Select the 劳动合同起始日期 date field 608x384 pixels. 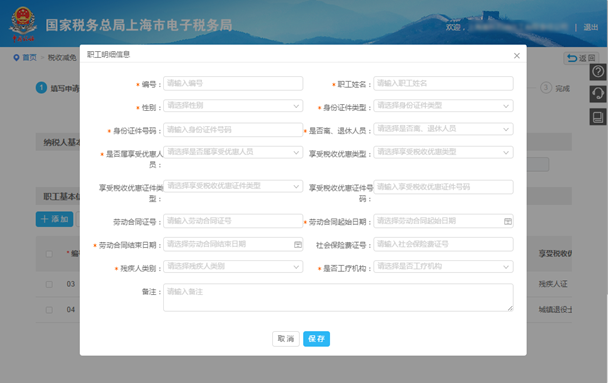coord(443,221)
